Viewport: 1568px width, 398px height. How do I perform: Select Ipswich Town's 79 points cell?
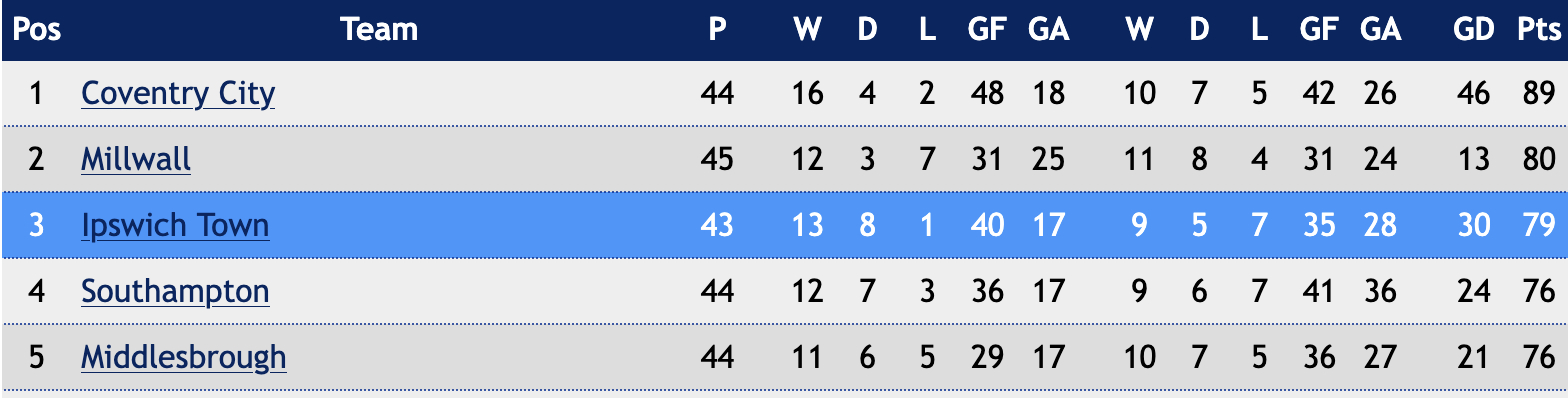tap(1538, 225)
